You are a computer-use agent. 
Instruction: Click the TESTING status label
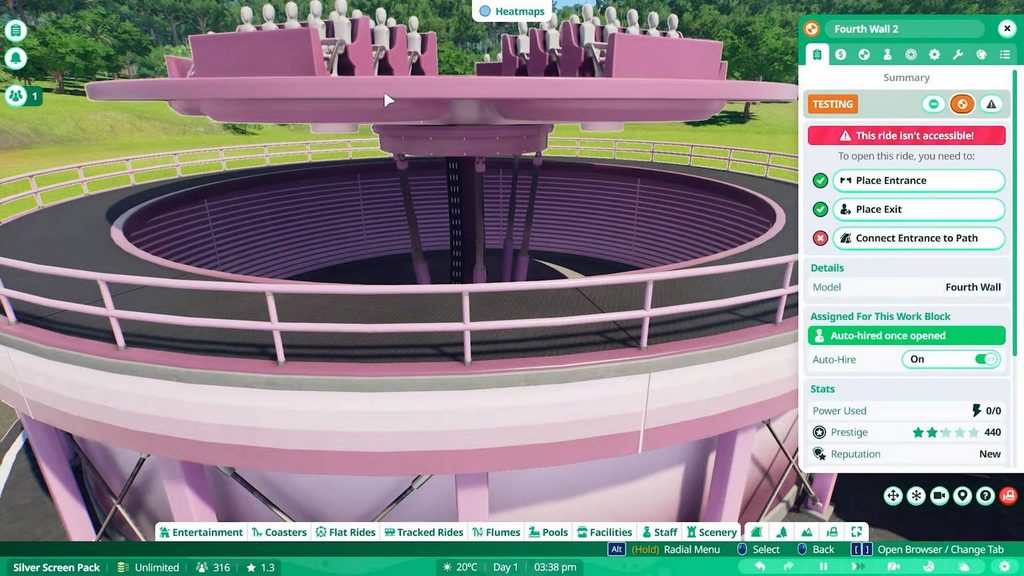click(833, 104)
